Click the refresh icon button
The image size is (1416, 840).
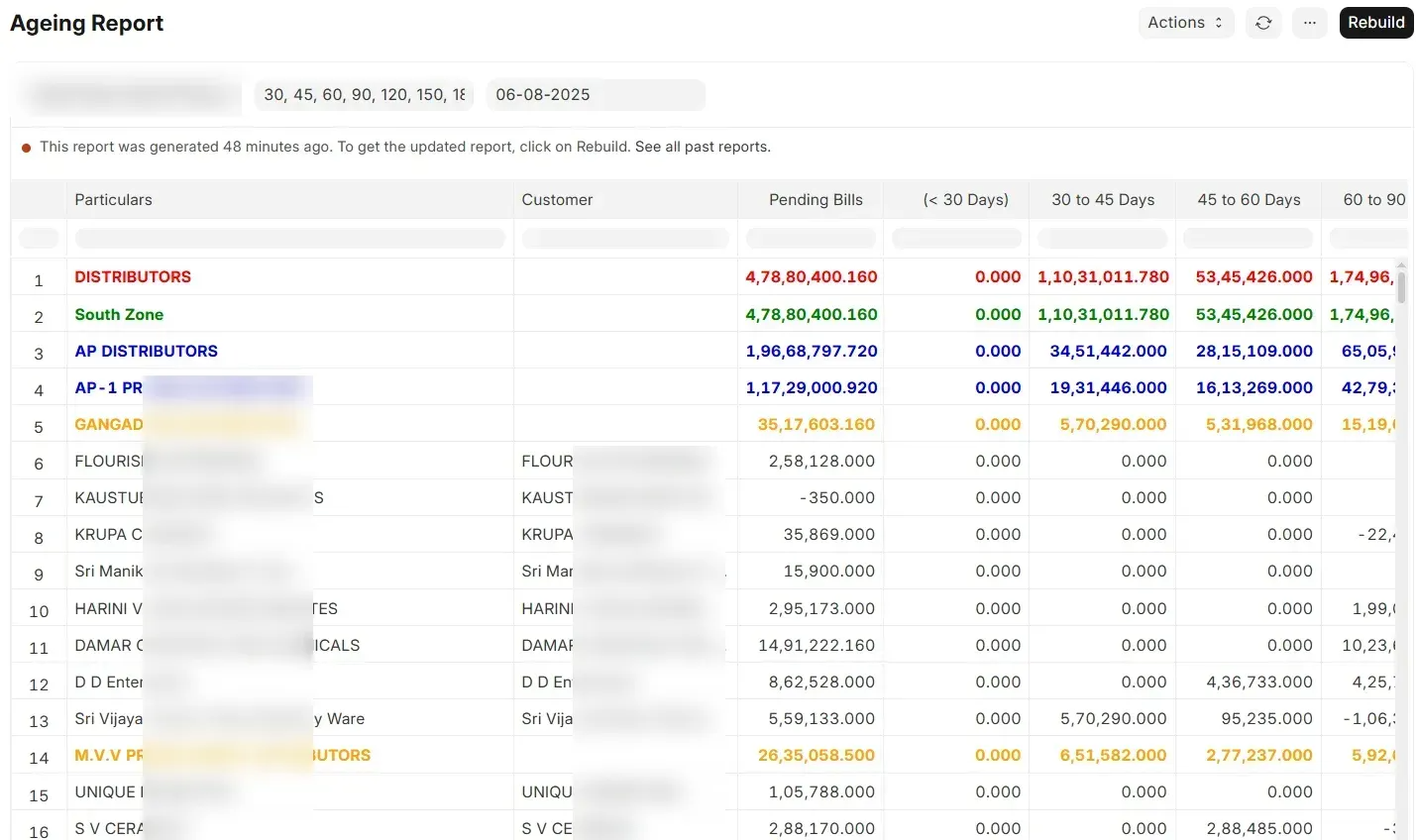(1263, 23)
